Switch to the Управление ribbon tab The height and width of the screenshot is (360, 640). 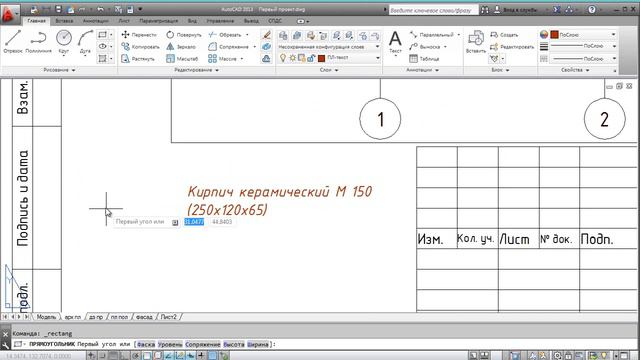tap(220, 21)
